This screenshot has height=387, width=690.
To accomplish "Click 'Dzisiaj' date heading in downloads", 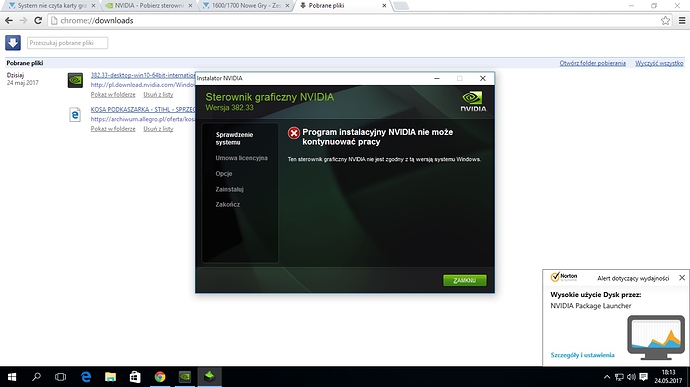I will point(15,75).
